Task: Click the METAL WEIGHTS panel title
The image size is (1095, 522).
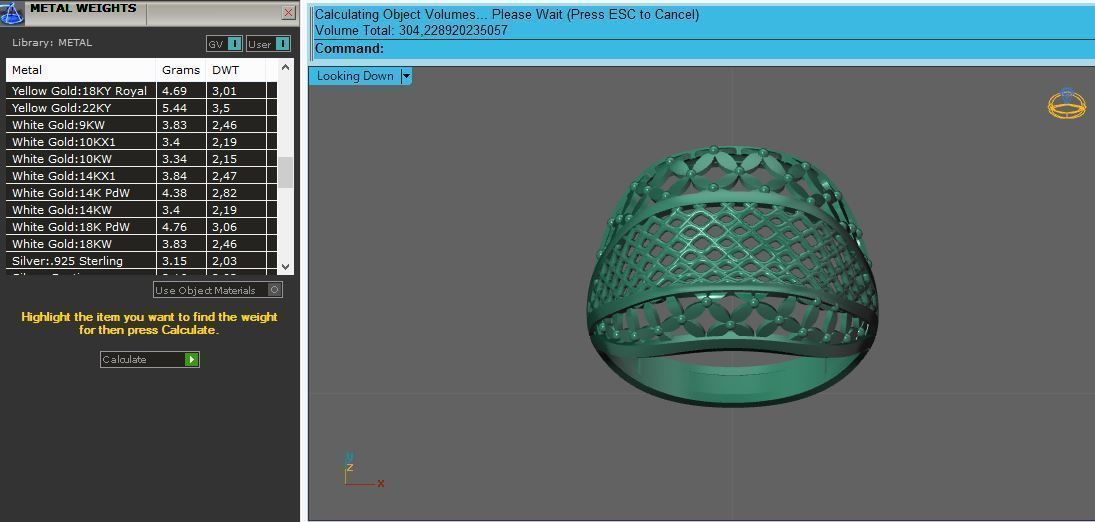Action: pos(83,8)
